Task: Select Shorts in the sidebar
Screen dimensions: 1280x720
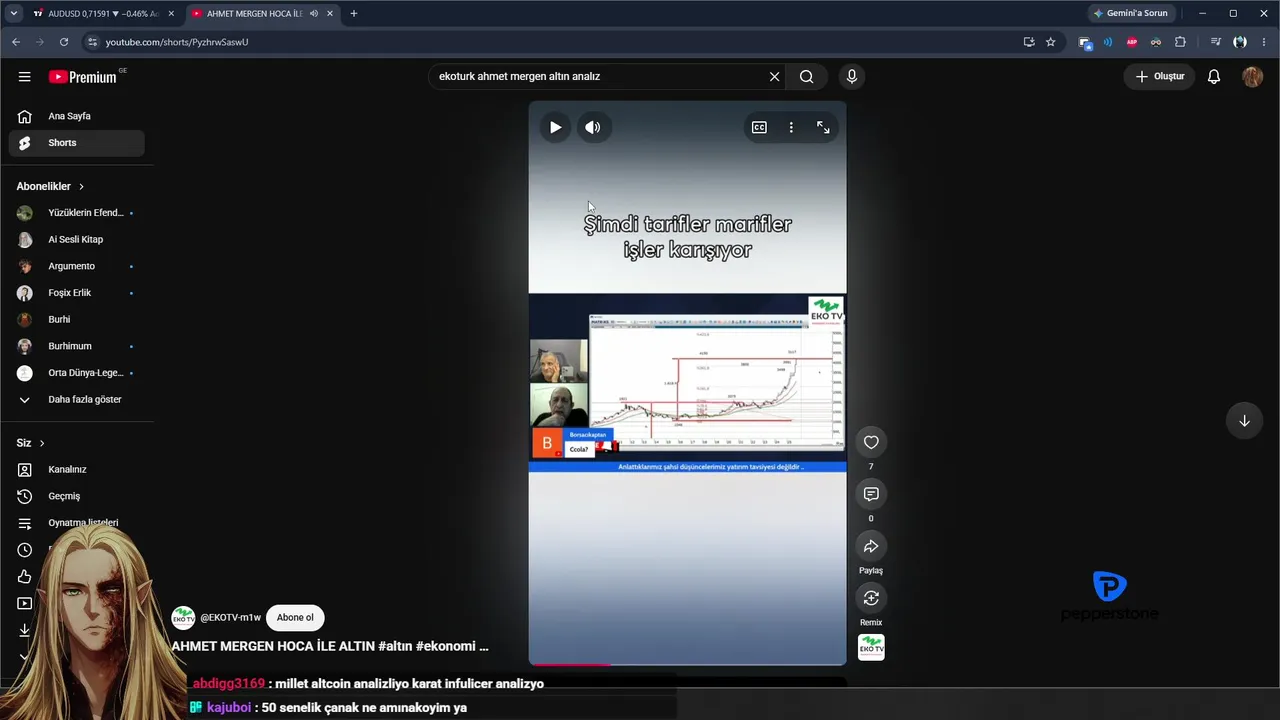Action: click(76, 143)
